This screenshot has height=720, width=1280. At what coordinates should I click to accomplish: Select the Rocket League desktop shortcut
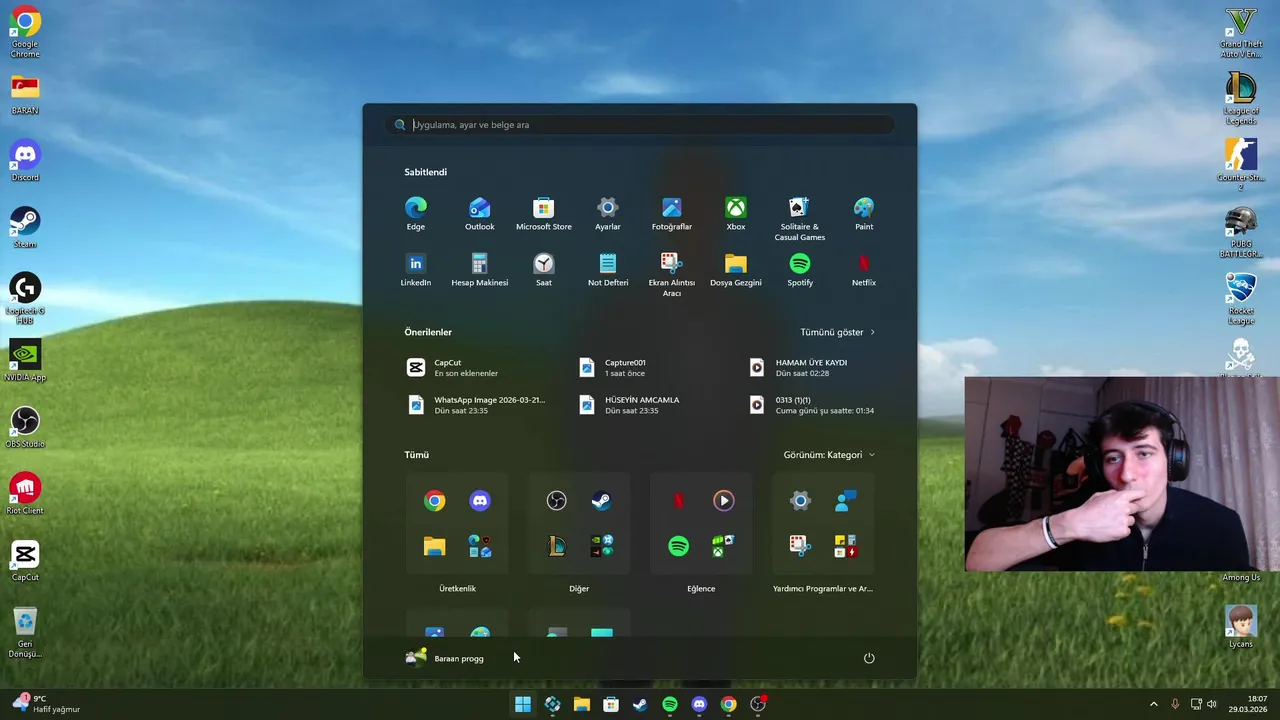coord(1241,298)
